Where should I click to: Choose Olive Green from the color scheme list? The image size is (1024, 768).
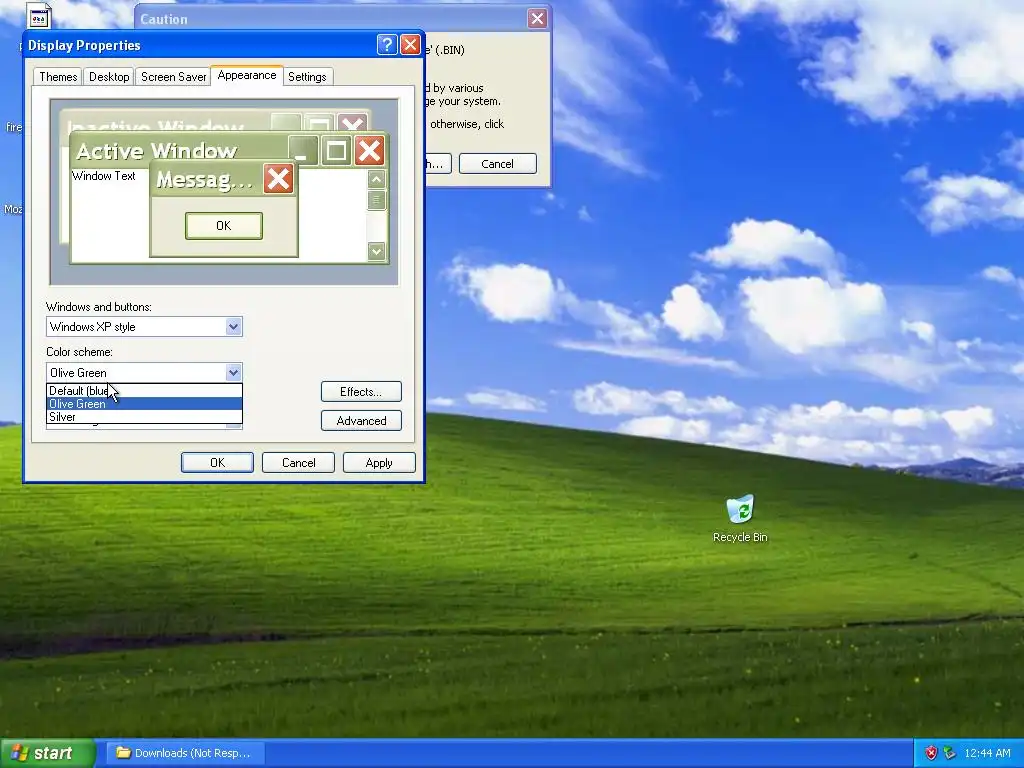click(x=144, y=404)
